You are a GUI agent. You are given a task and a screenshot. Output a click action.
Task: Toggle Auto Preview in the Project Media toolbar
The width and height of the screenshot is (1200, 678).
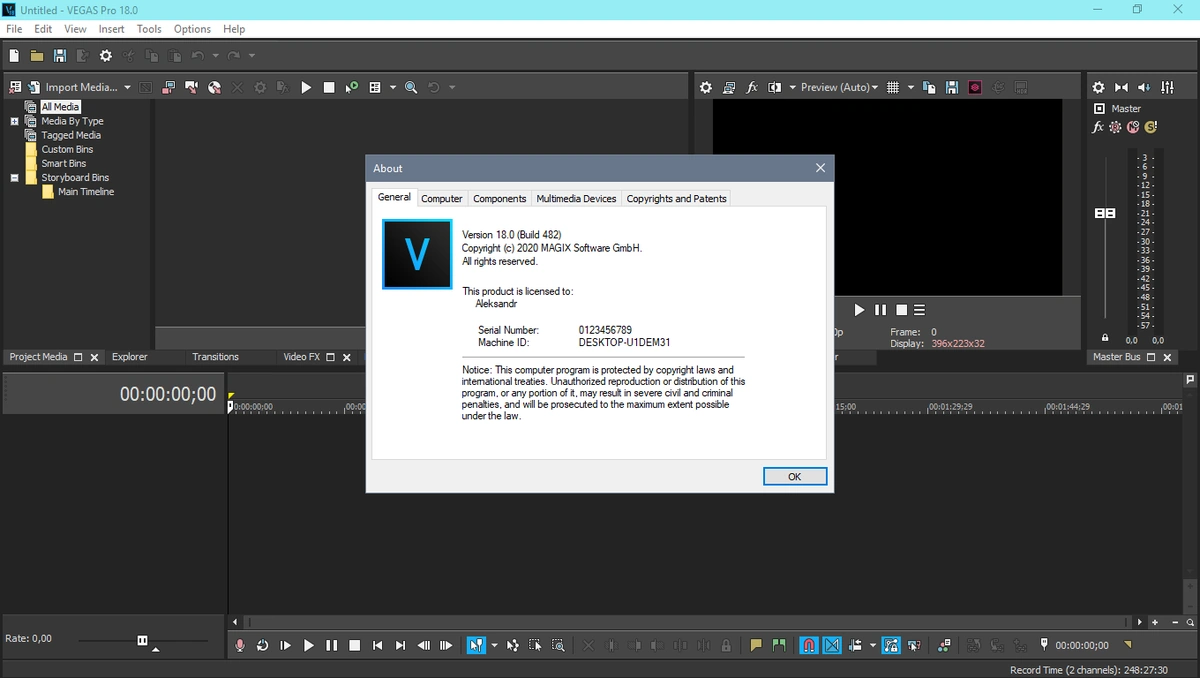click(352, 87)
